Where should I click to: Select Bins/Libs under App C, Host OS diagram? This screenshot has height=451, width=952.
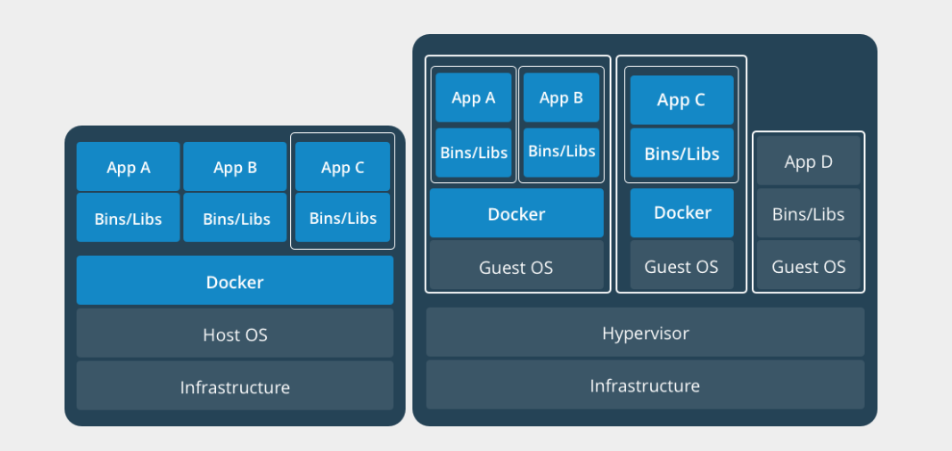tap(342, 217)
